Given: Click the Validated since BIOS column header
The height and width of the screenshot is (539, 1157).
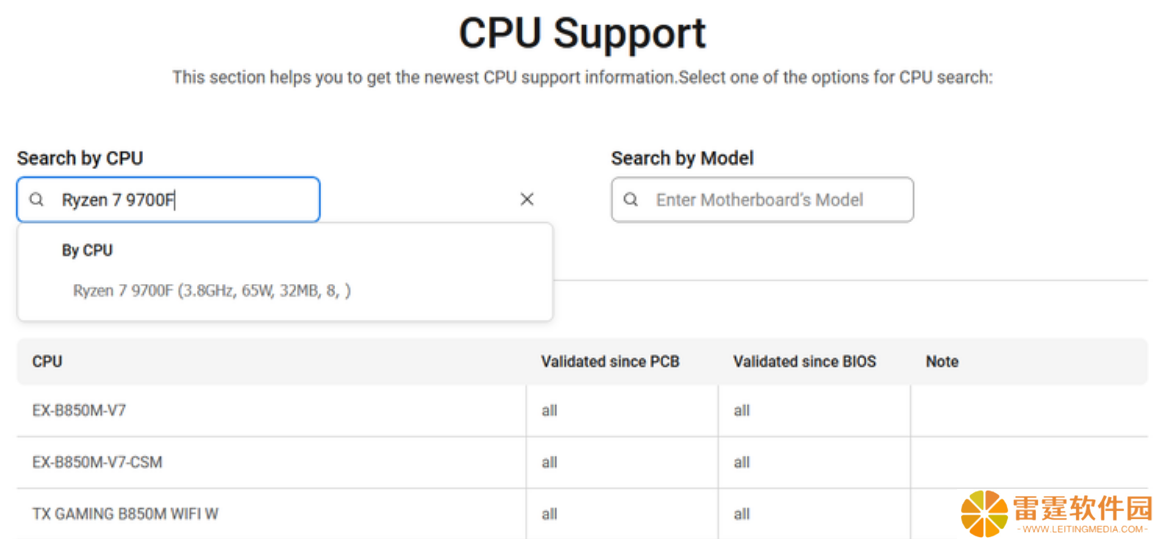Looking at the screenshot, I should 804,362.
